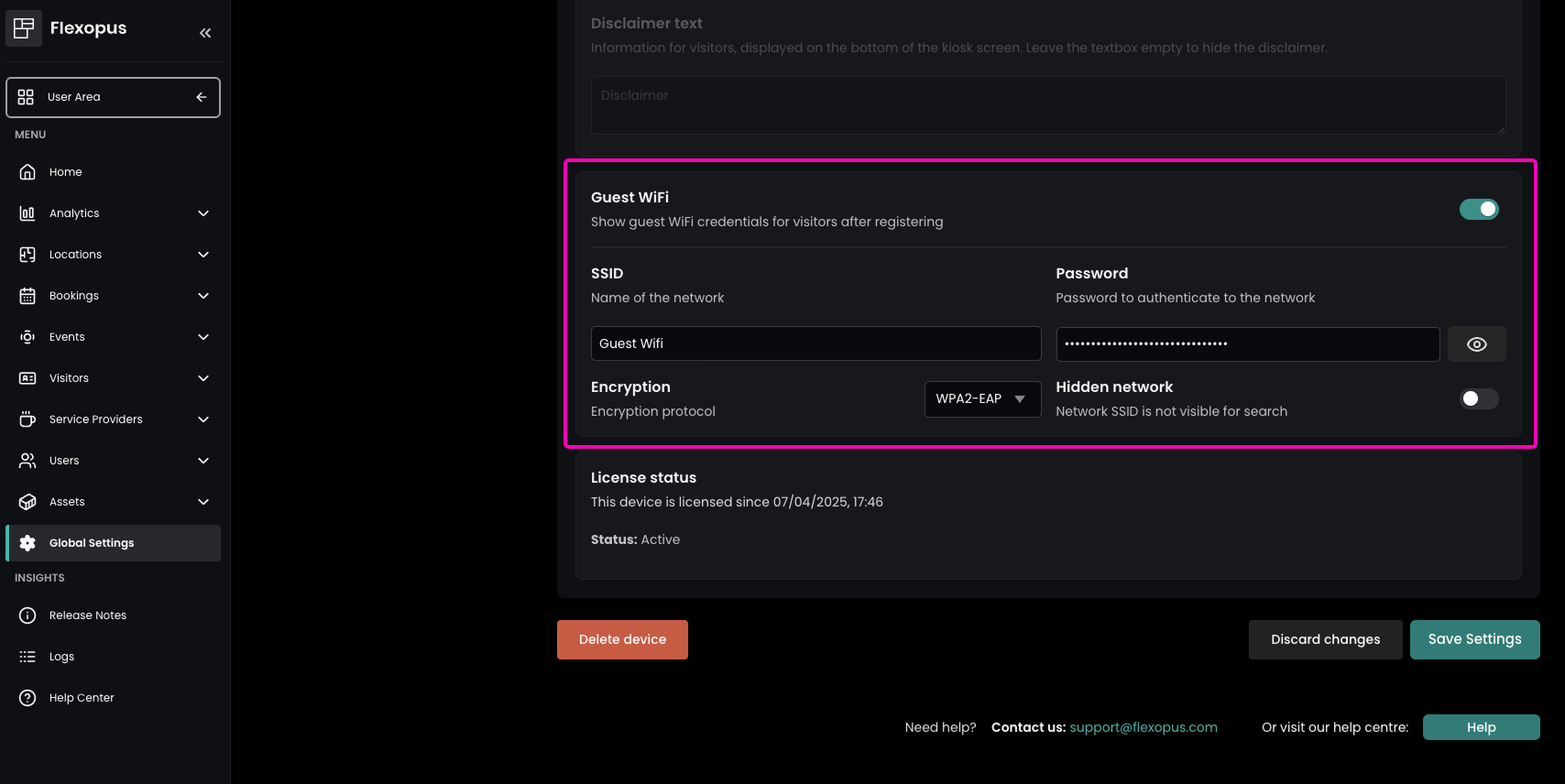This screenshot has height=784, width=1565.
Task: Click the Delete device button
Action: (622, 639)
